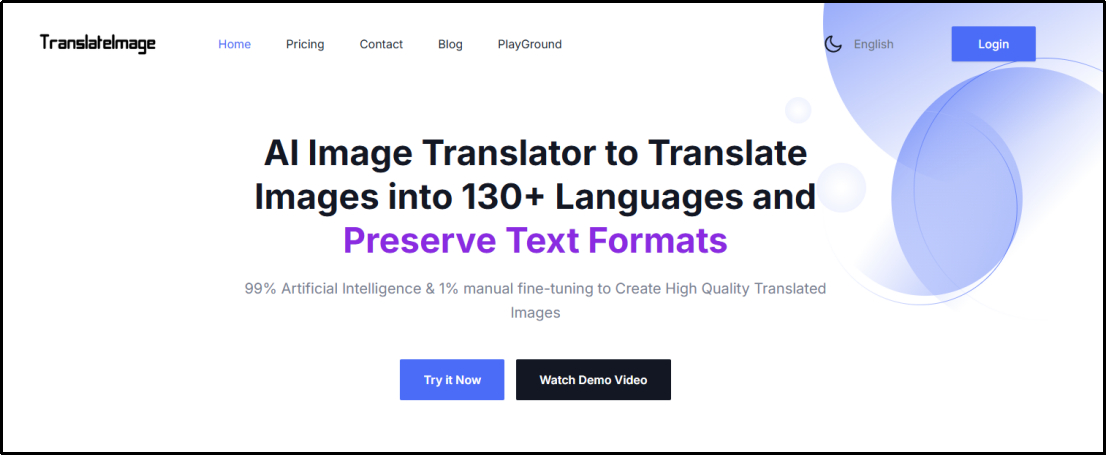
Task: Toggle dark mode with the moon icon
Action: point(833,44)
